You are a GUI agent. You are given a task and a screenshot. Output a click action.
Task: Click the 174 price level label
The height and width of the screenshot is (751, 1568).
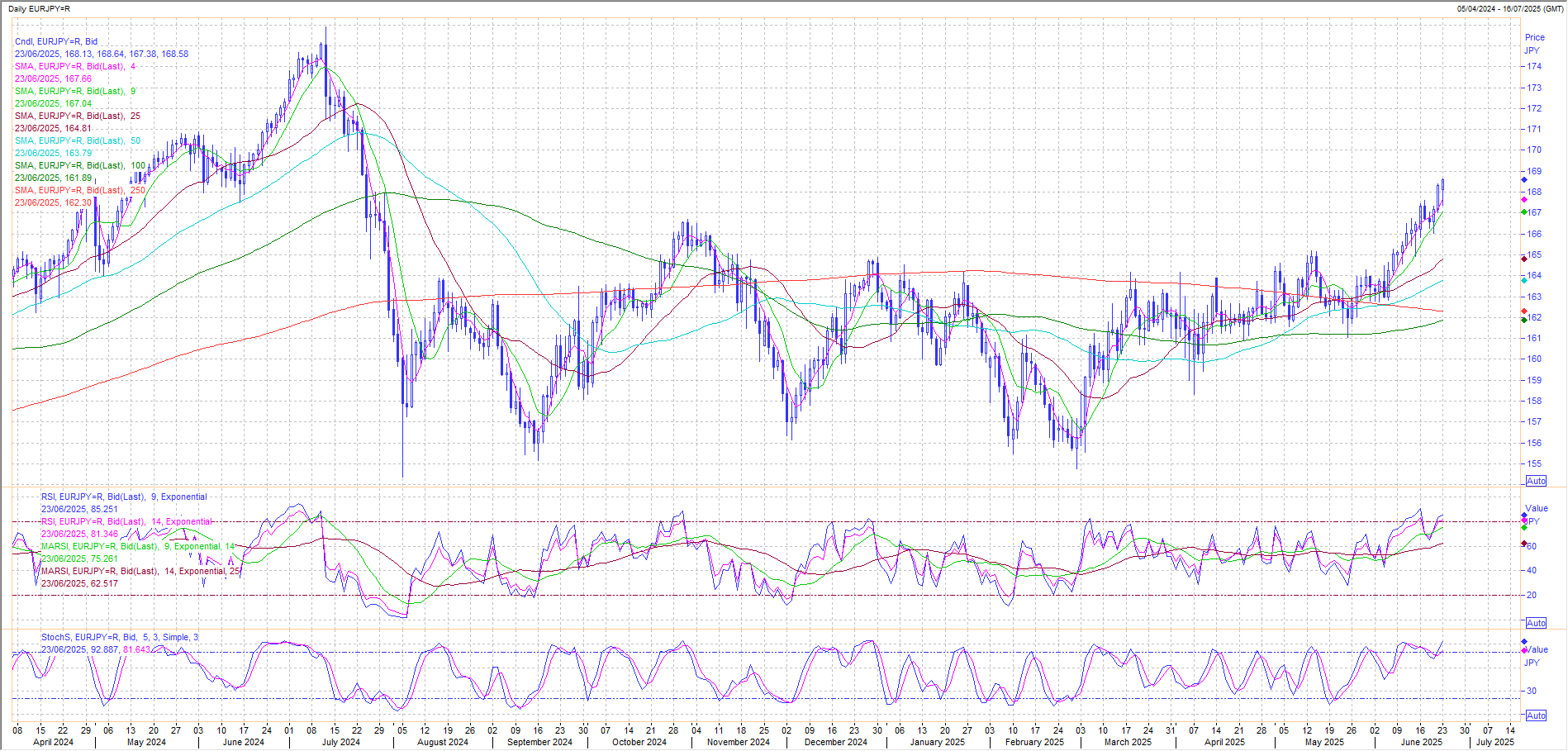1534,66
